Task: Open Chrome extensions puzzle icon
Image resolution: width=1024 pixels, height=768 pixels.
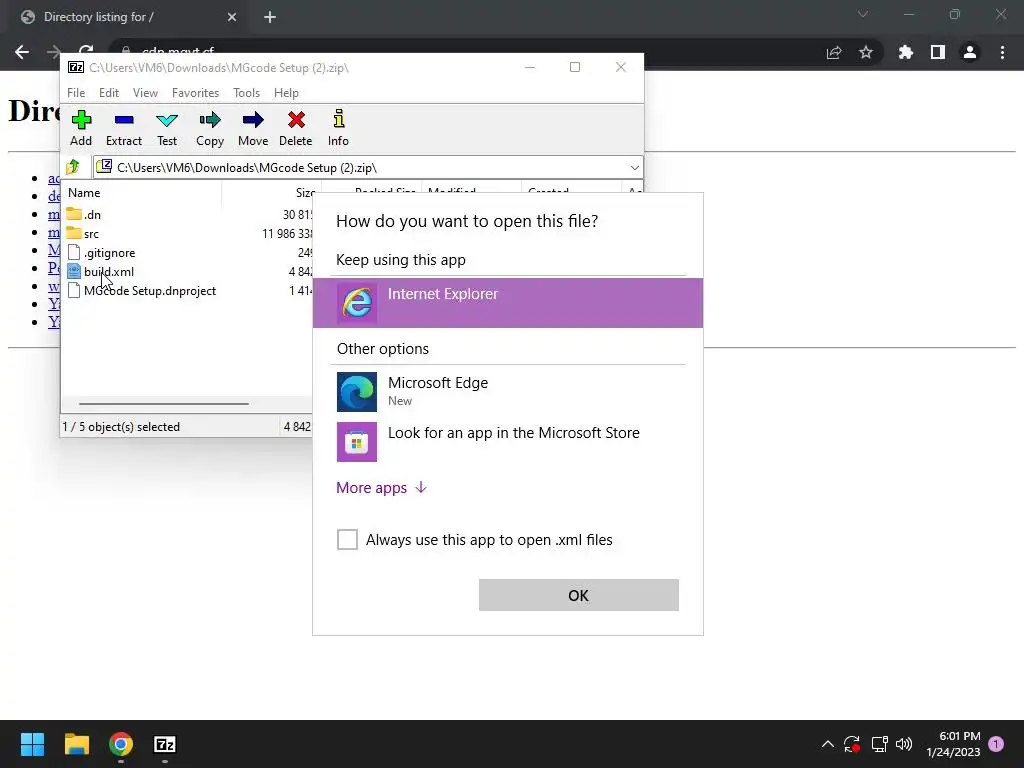Action: point(905,52)
